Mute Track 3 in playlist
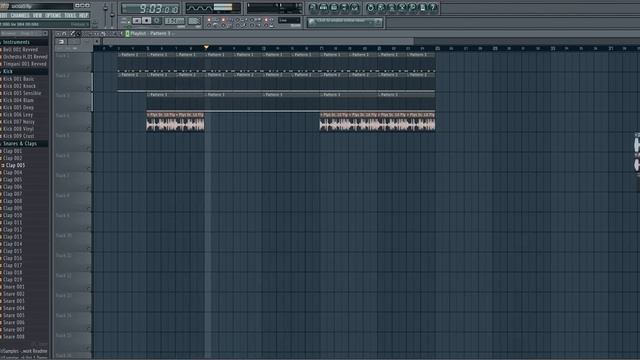This screenshot has height=360, width=640. point(89,109)
